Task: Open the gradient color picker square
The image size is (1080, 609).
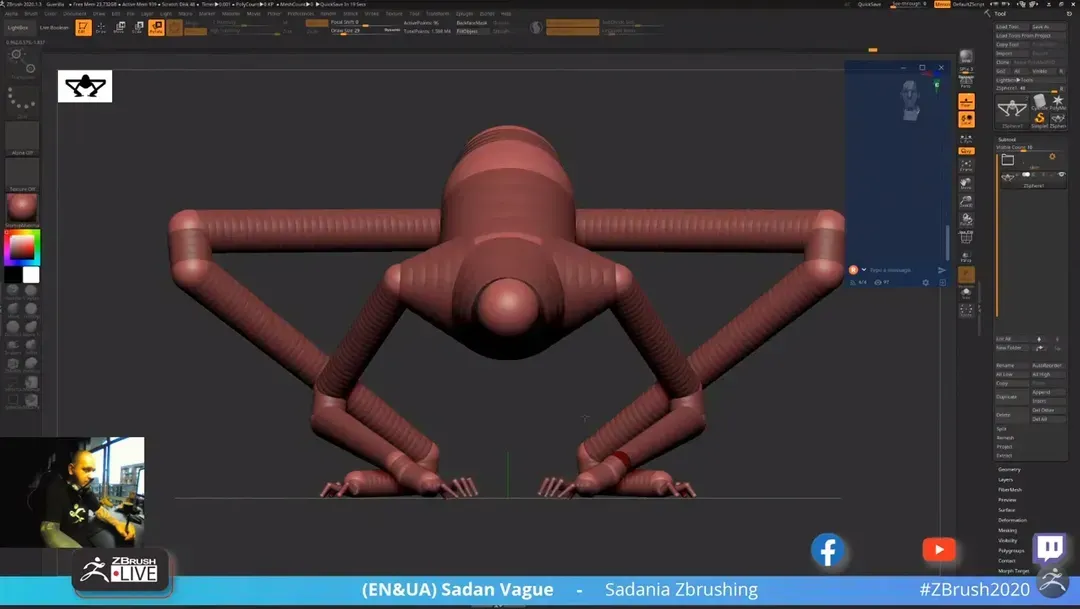Action: pyautogui.click(x=22, y=247)
